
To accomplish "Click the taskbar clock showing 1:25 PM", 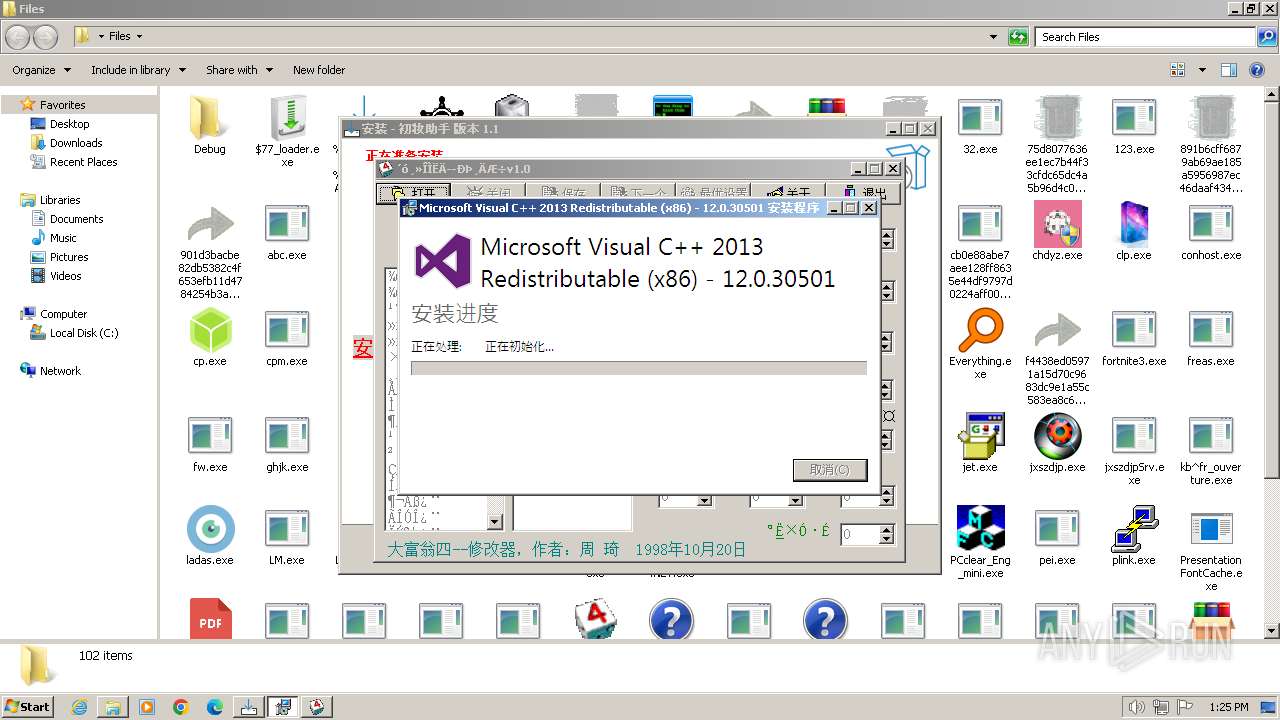I will [x=1229, y=707].
